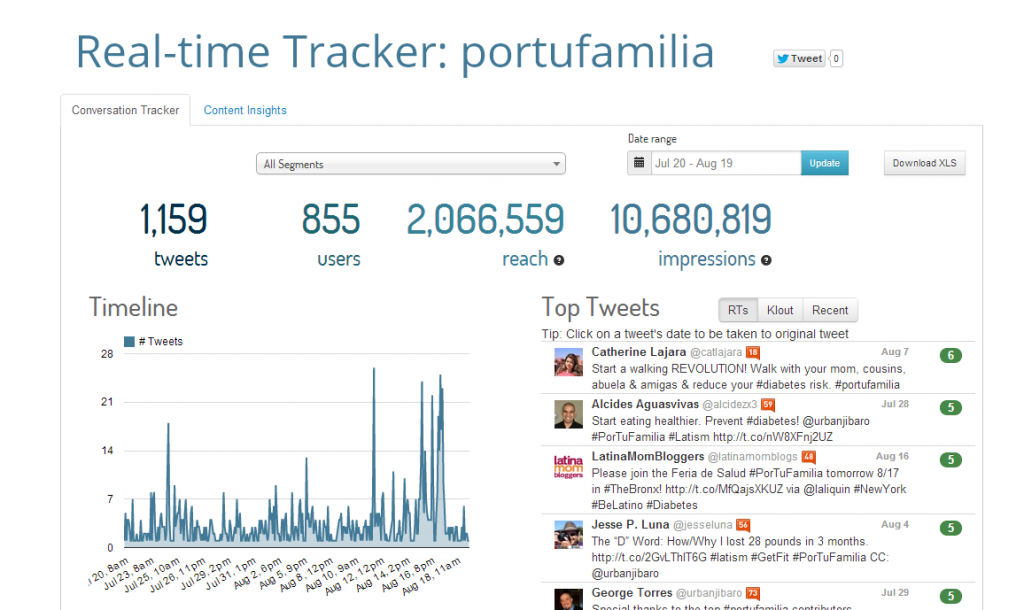Click Catherine Lajara's Klout score badge
The height and width of the screenshot is (610, 1024).
(x=753, y=352)
